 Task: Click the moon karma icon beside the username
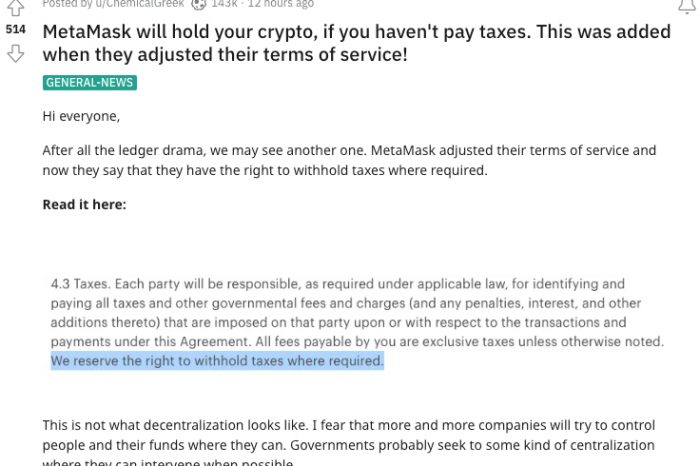coord(199,4)
